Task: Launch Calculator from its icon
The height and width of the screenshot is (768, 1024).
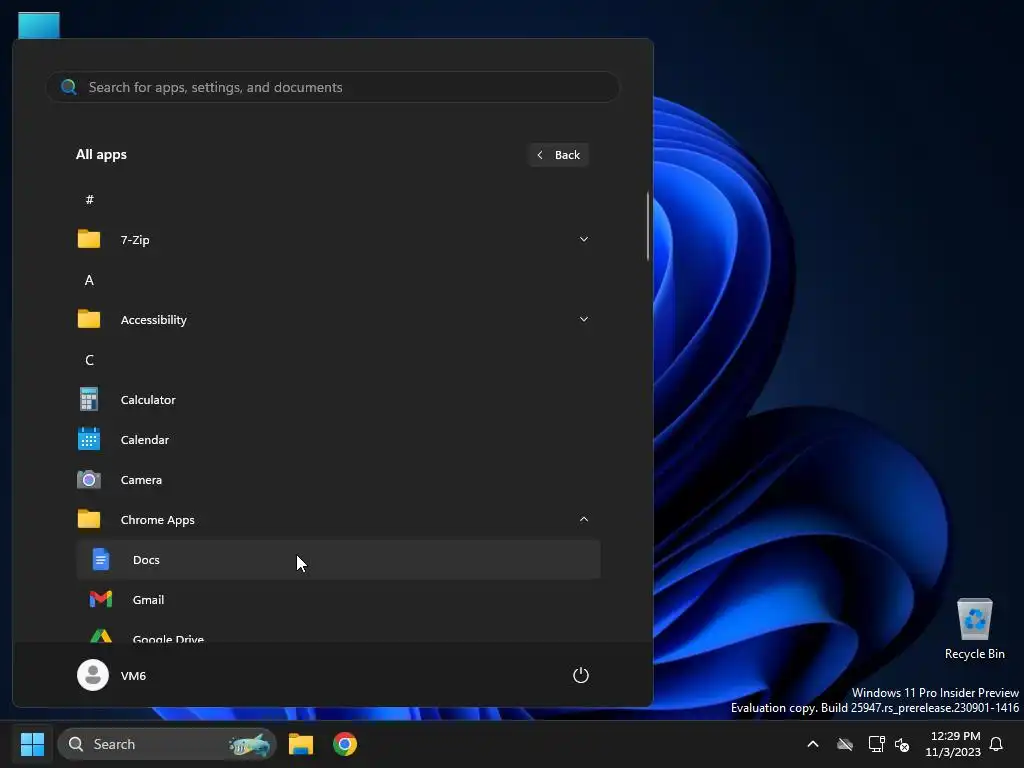Action: point(89,399)
